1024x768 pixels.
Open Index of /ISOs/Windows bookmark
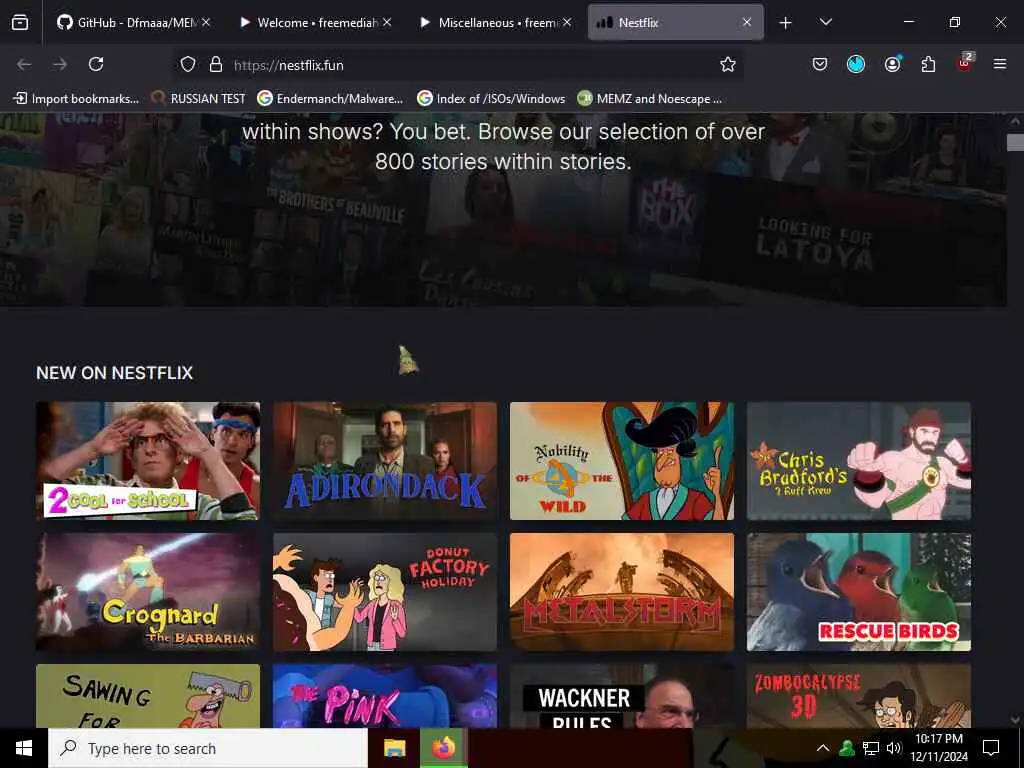click(491, 99)
